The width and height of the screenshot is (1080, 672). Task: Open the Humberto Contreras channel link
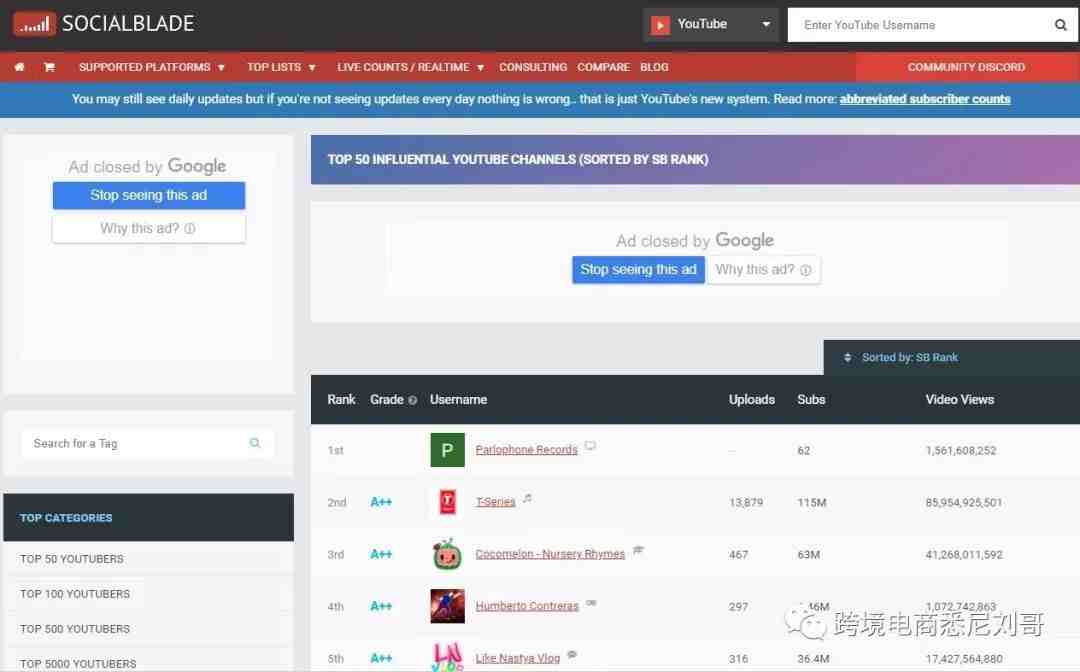tap(527, 606)
